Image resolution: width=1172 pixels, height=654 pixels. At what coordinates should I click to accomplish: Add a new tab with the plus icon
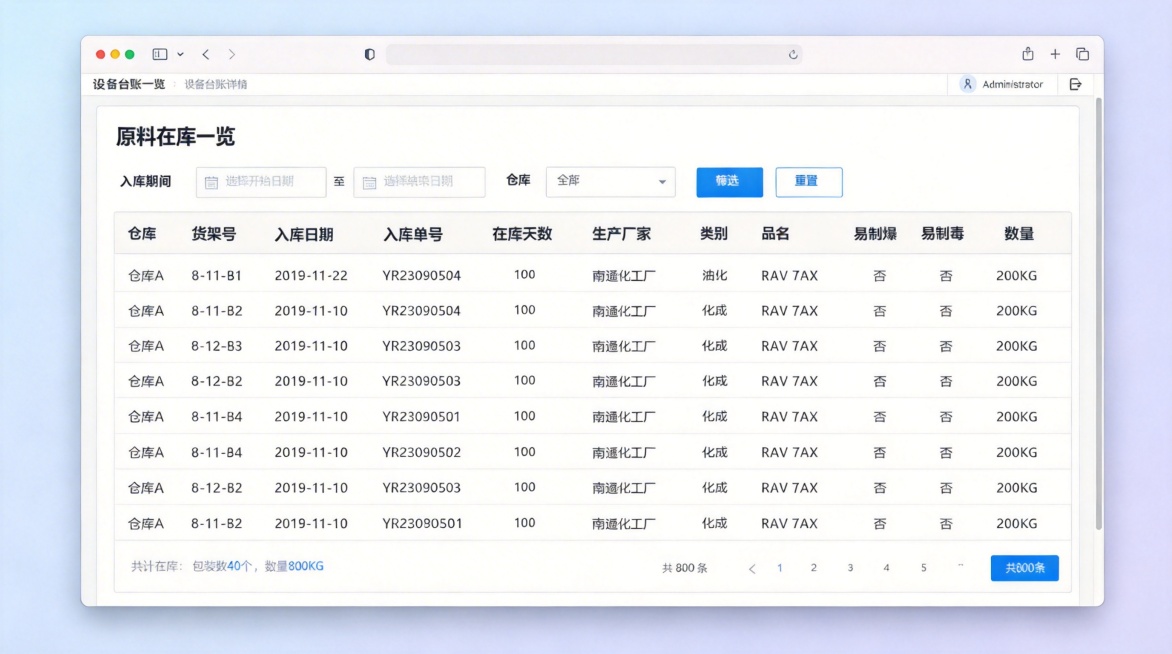pyautogui.click(x=1055, y=54)
